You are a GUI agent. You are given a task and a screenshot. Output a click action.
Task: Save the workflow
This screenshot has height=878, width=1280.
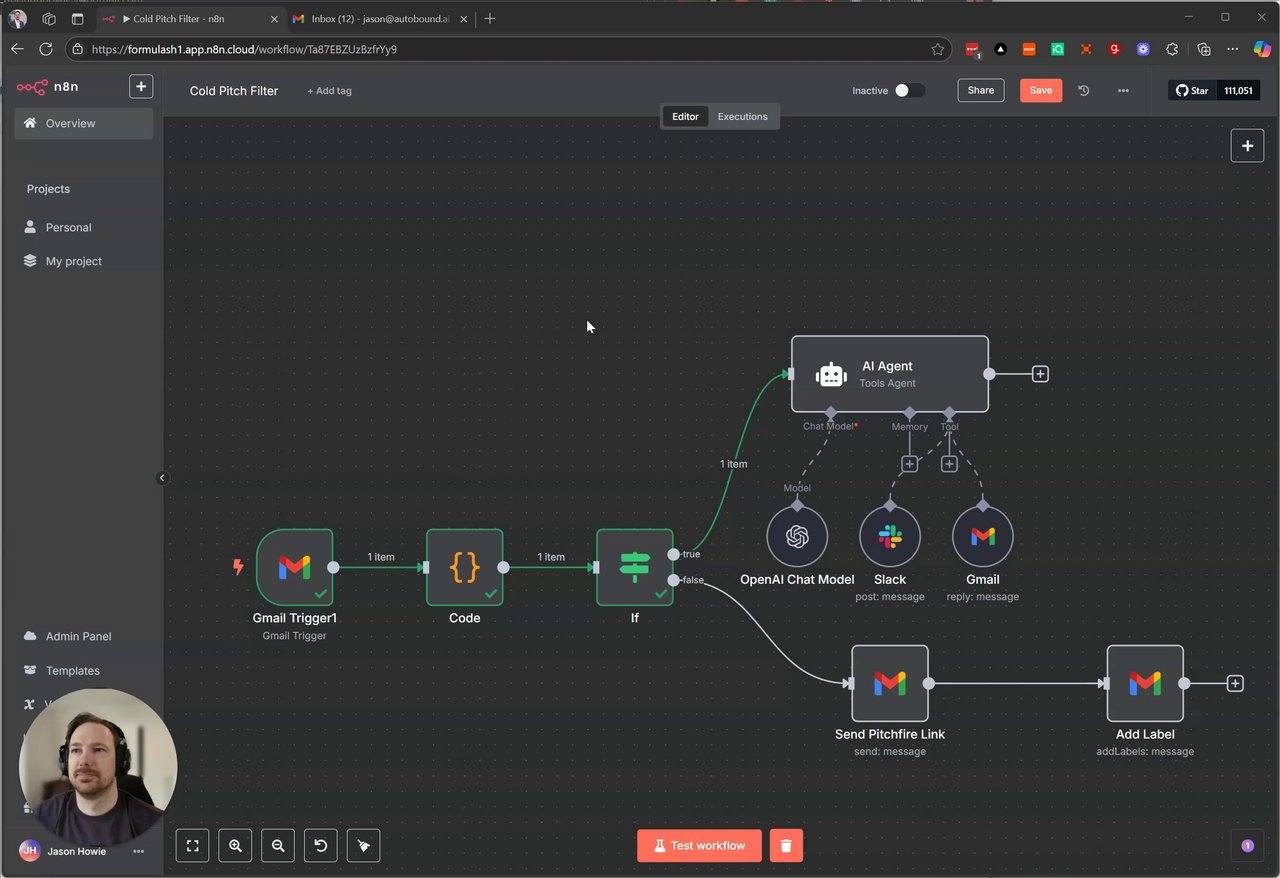pos(1041,90)
